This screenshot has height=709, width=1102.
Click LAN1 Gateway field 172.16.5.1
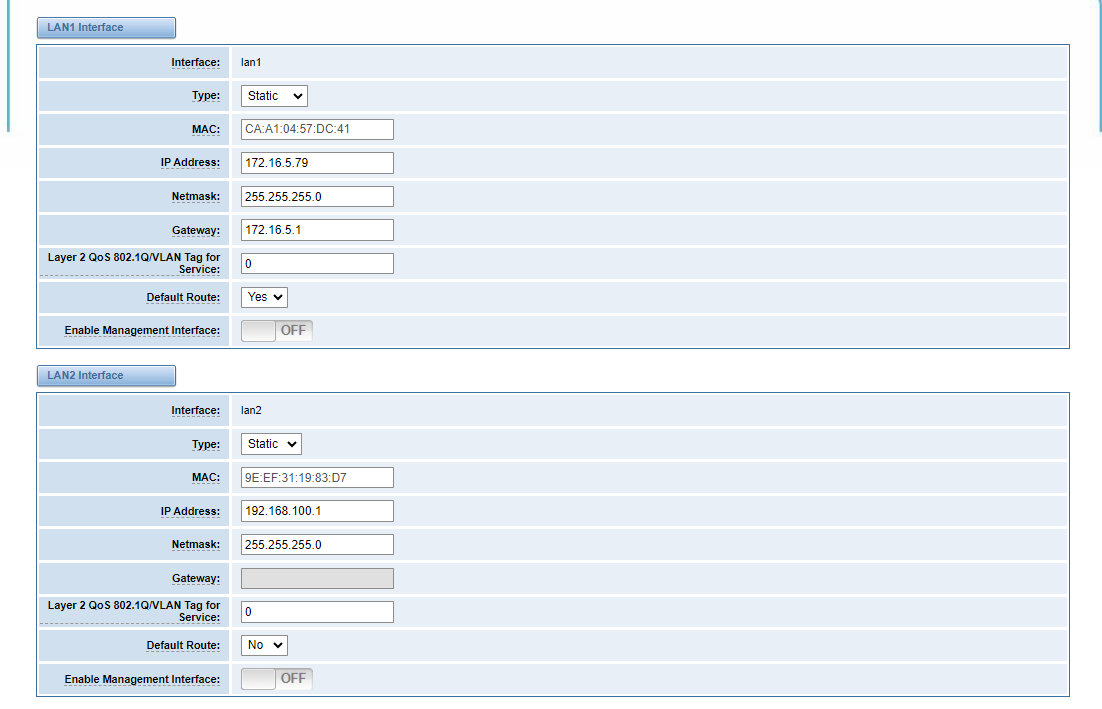coord(317,230)
